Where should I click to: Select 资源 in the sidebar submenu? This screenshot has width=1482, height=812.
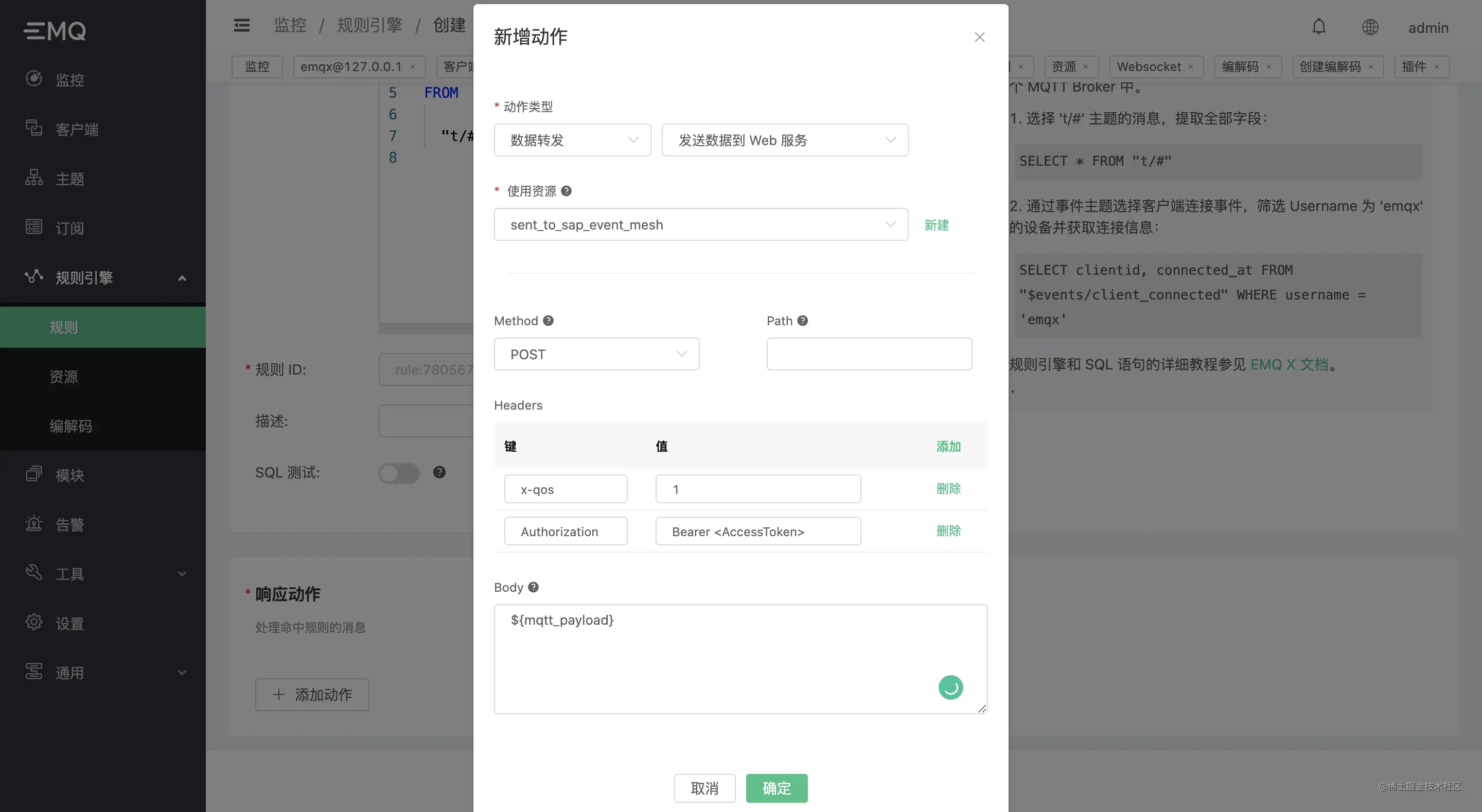pyautogui.click(x=103, y=376)
